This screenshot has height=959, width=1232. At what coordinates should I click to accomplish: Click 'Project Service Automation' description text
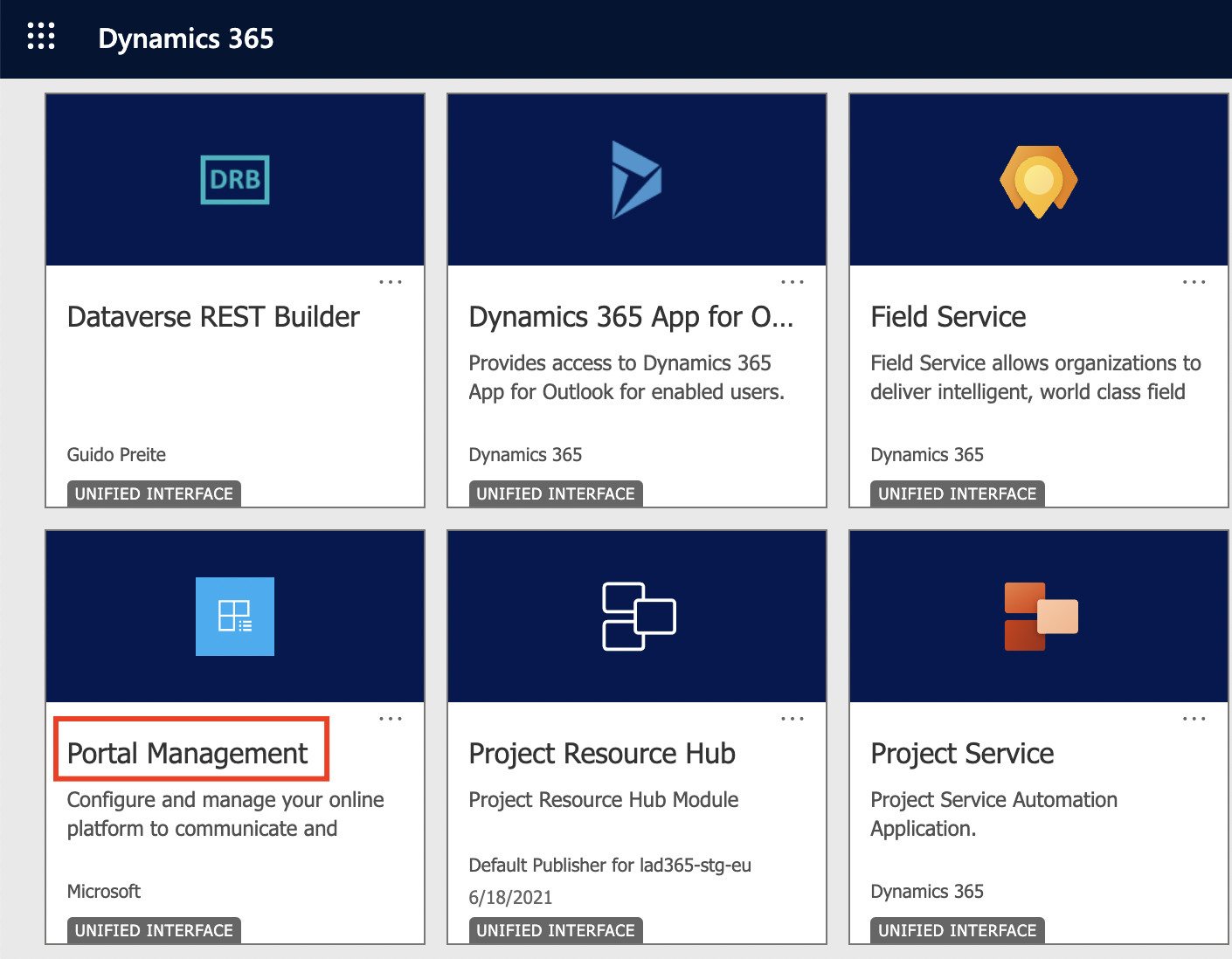click(x=994, y=800)
